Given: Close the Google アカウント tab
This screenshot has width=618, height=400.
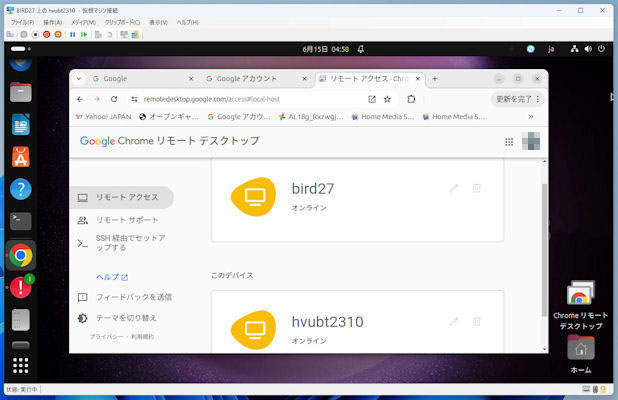Looking at the screenshot, I should point(304,79).
